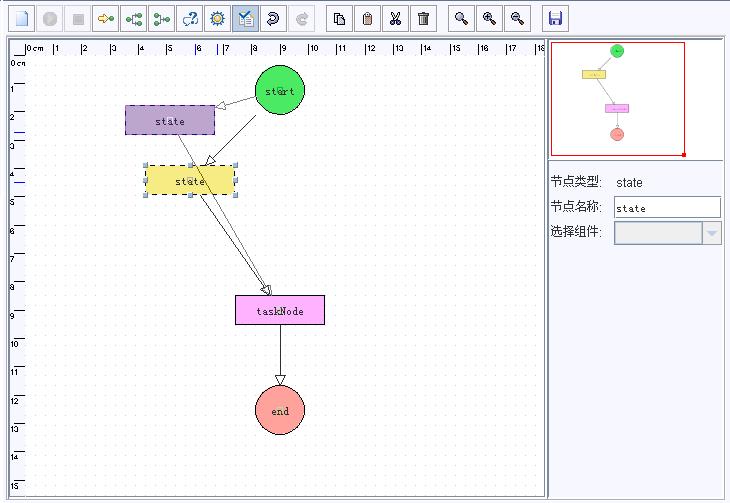Click the plain magnifier zoom icon
730x503 pixels.
461,19
